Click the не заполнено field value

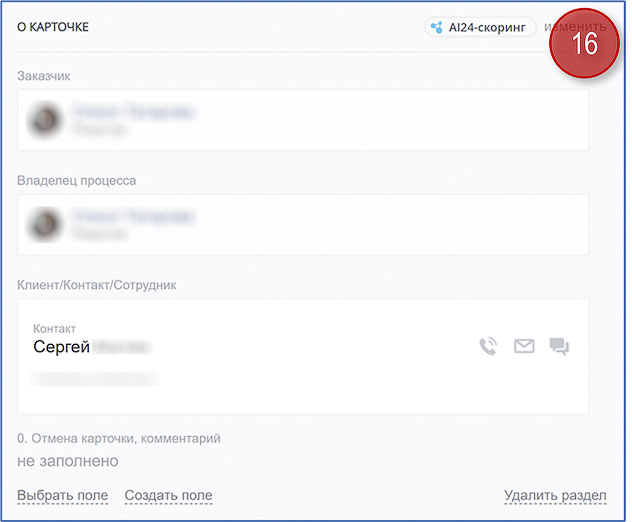click(68, 461)
